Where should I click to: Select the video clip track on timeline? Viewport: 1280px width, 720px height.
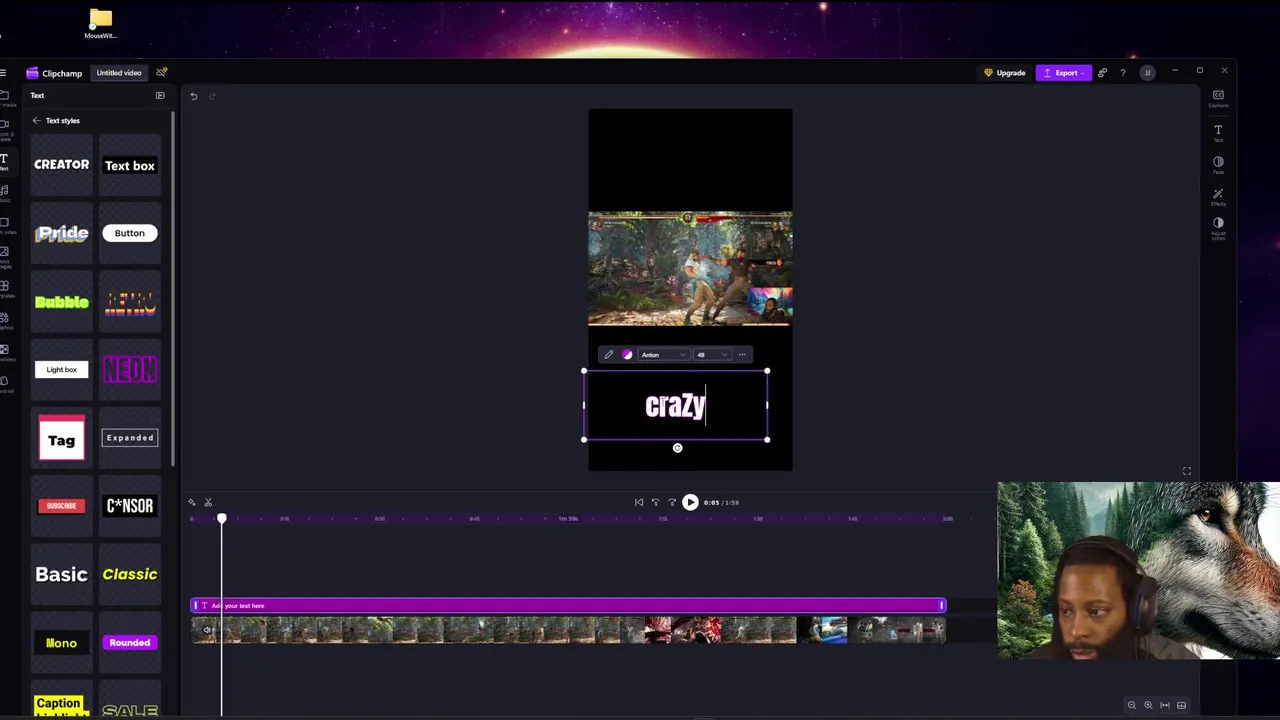point(568,629)
